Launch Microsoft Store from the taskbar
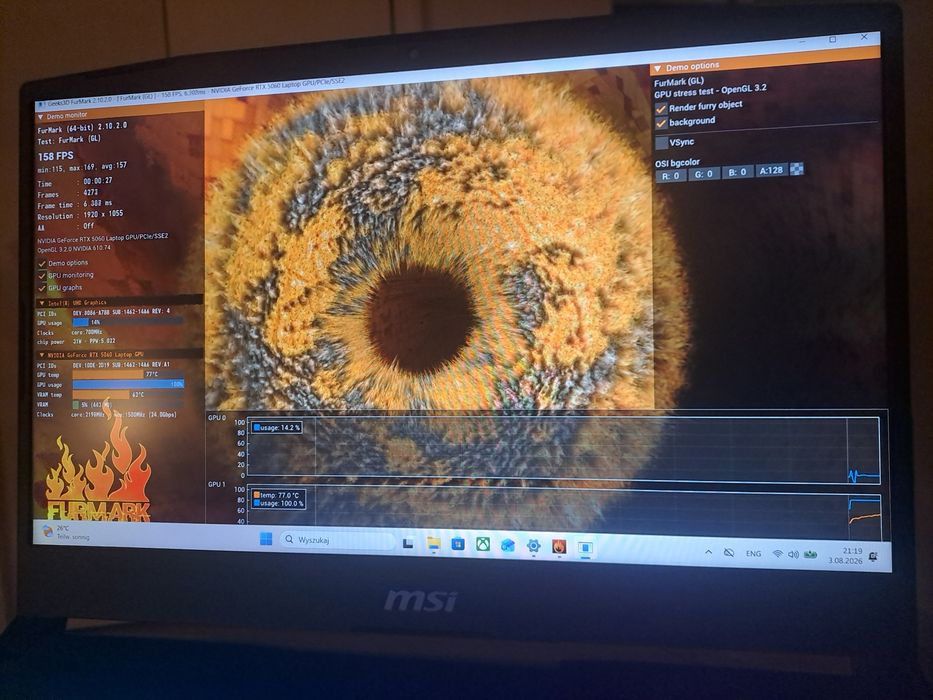This screenshot has width=933, height=700. pyautogui.click(x=458, y=544)
